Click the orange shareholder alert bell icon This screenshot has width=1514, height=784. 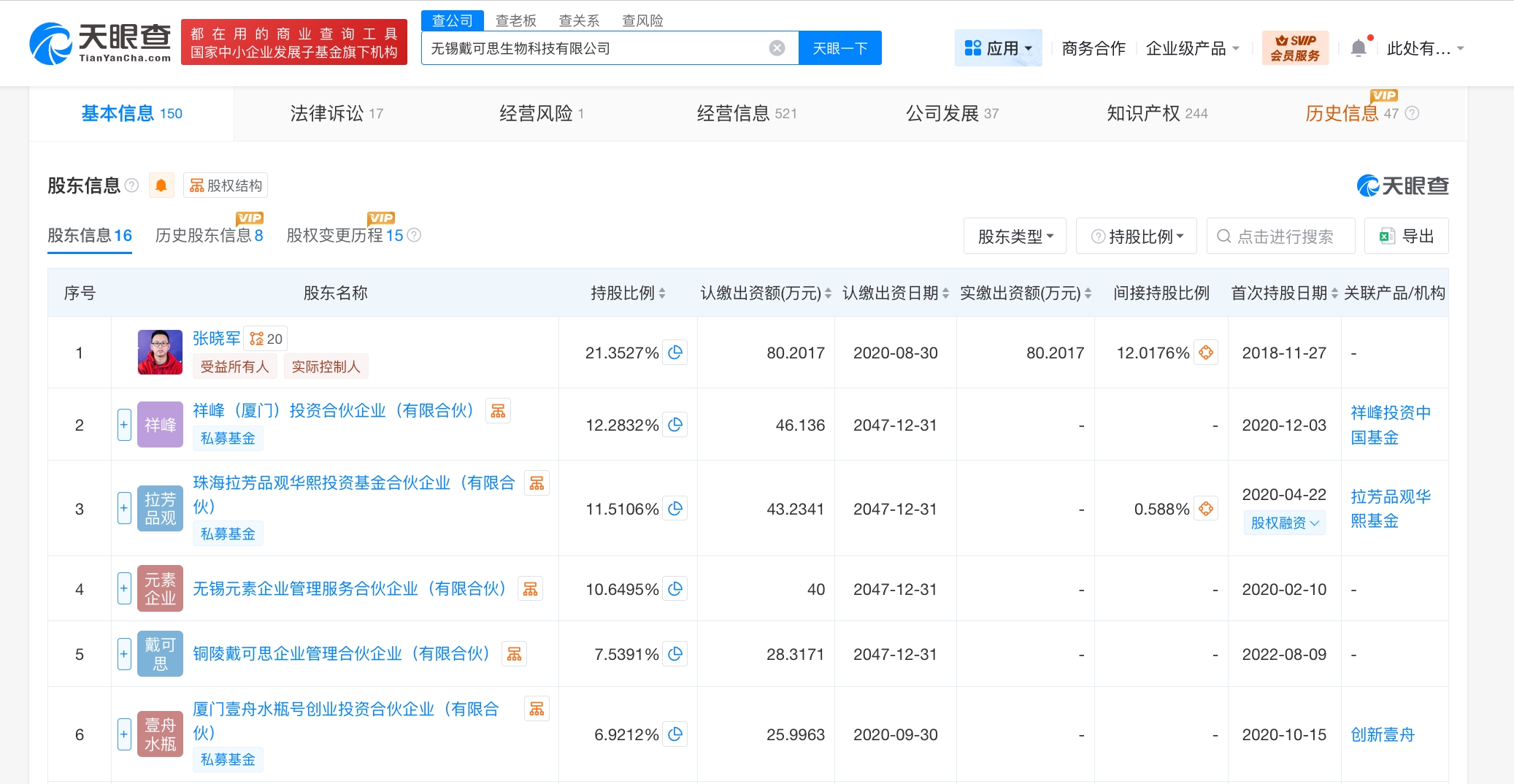(x=161, y=185)
